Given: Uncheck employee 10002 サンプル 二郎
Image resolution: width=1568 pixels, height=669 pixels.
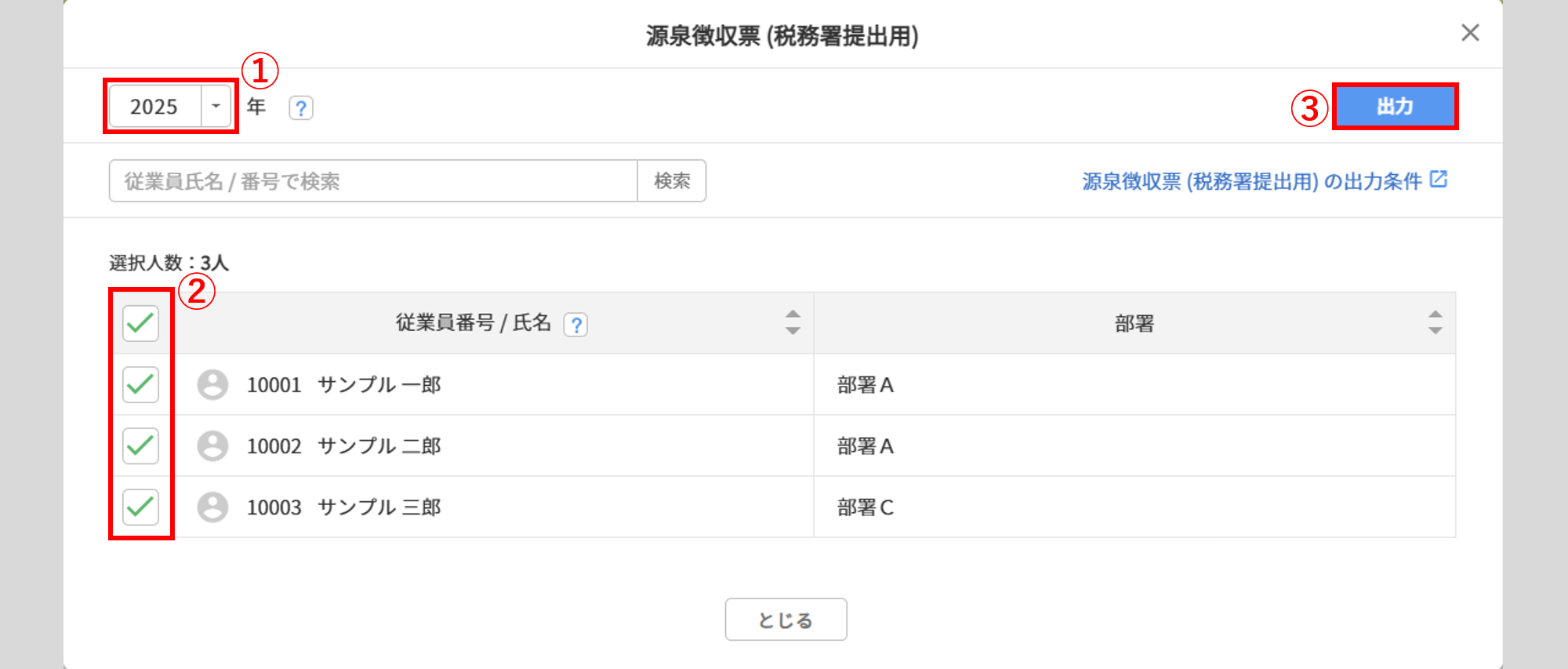Looking at the screenshot, I should point(141,445).
